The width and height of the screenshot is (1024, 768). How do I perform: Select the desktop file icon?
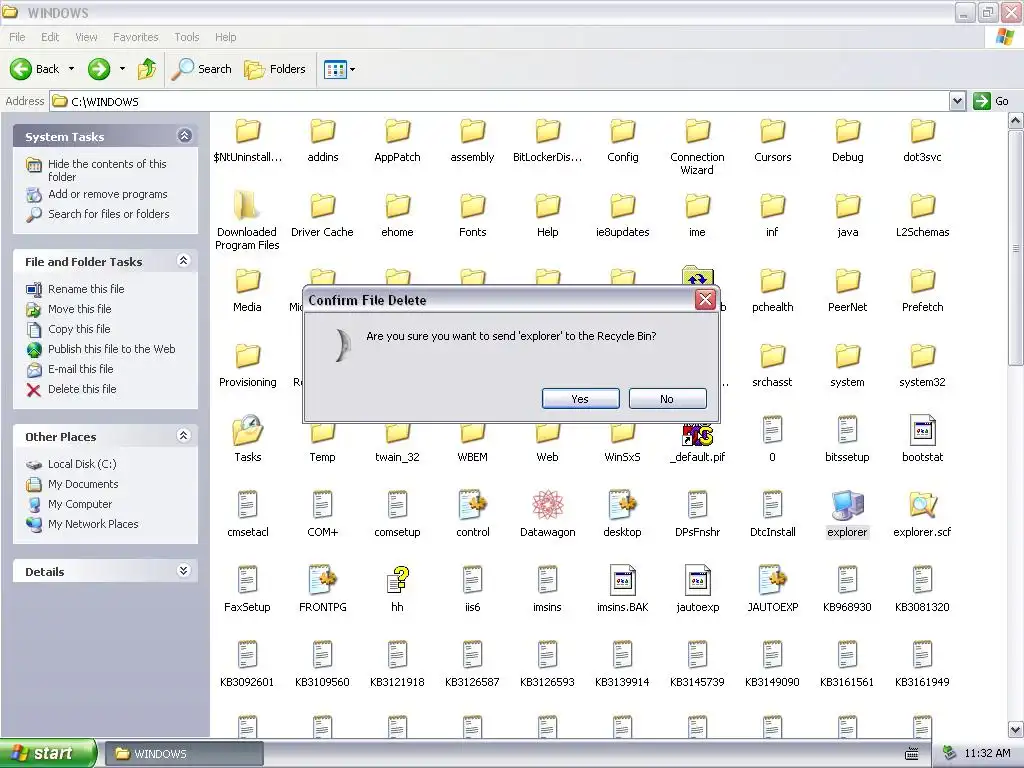(x=622, y=505)
